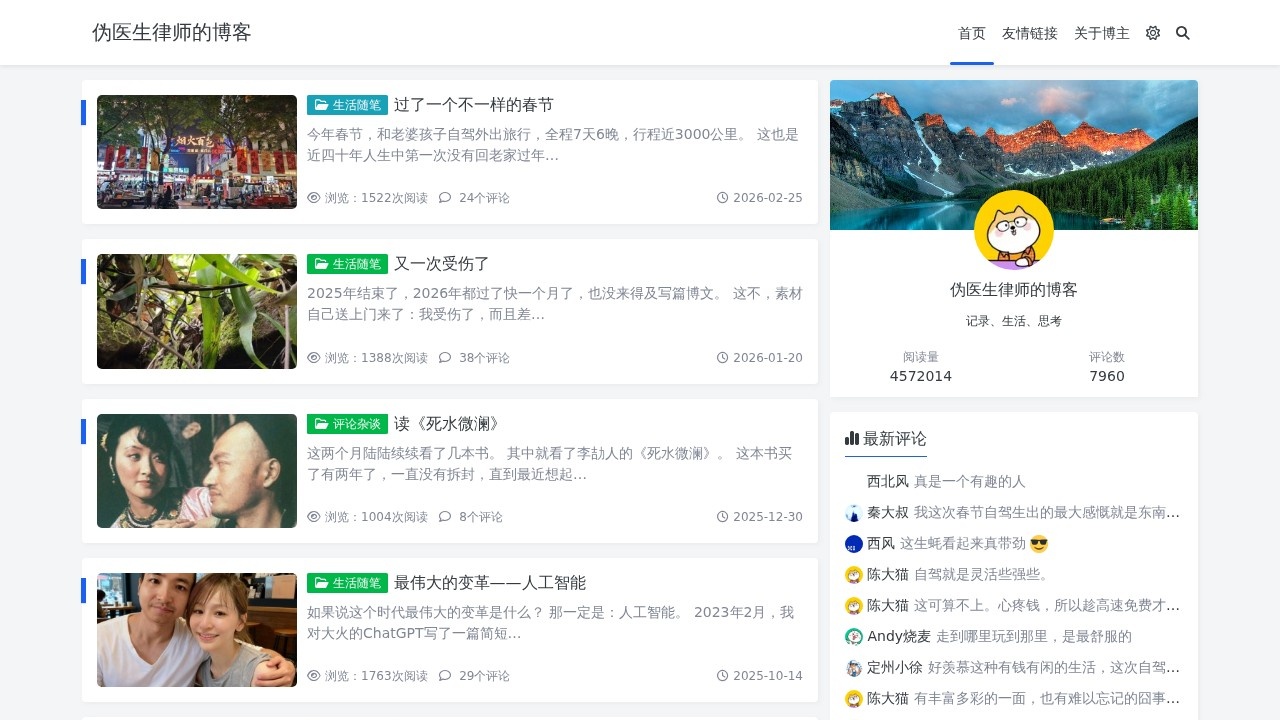This screenshot has width=1280, height=720.
Task: Click 38个评论 text on second post
Action: tap(484, 357)
